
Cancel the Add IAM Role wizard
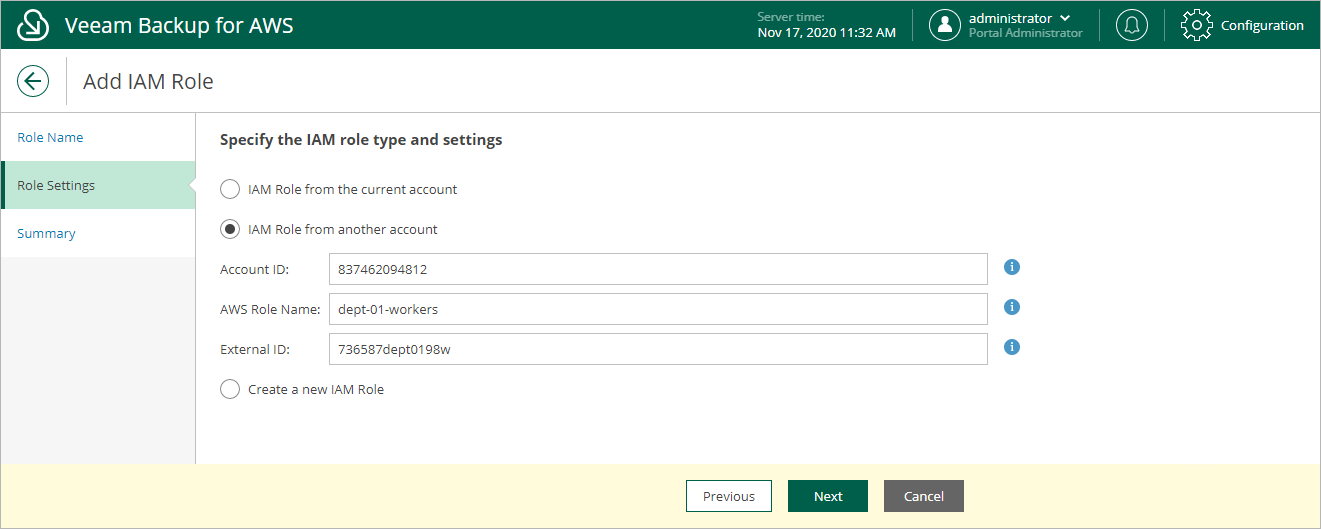[x=924, y=496]
